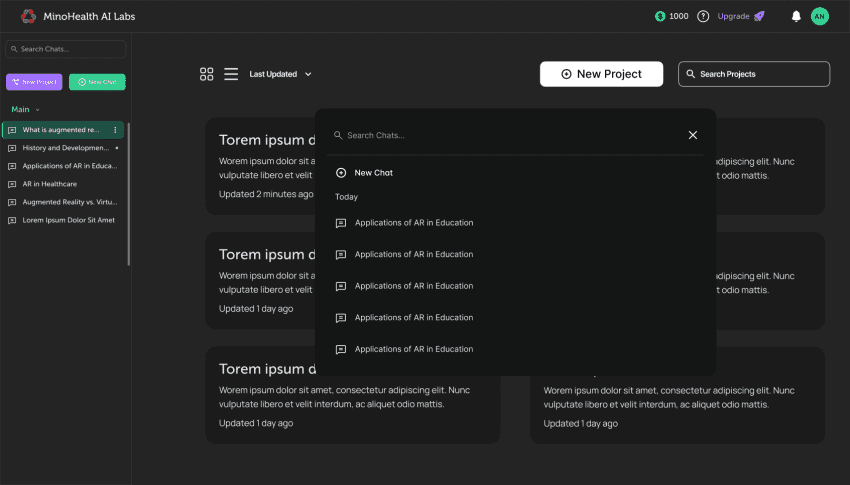Open notifications bell icon
Image resolution: width=850 pixels, height=485 pixels.
[x=796, y=16]
